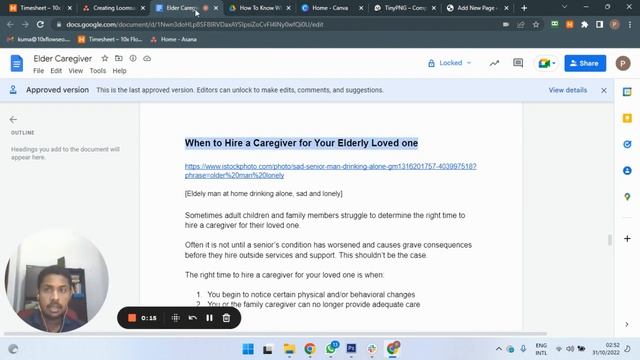Open the Chrome side panel icon
The height and width of the screenshot is (360, 640).
(599, 24)
